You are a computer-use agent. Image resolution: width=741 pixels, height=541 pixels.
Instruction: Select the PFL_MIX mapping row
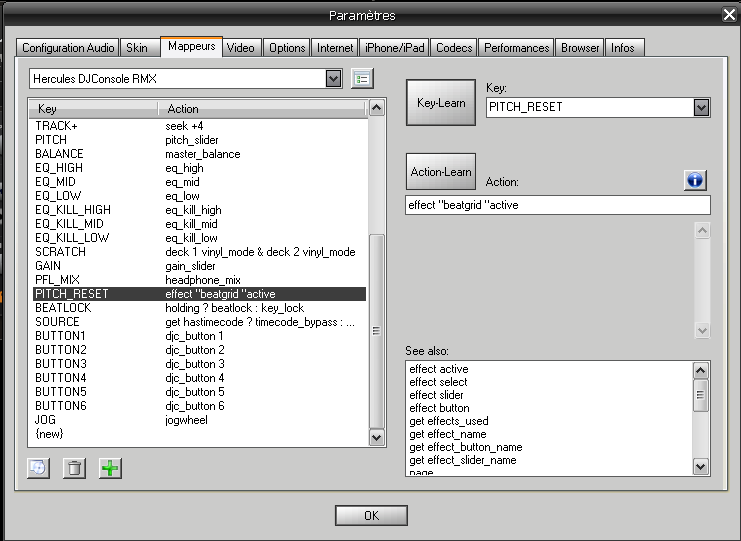coord(199,280)
